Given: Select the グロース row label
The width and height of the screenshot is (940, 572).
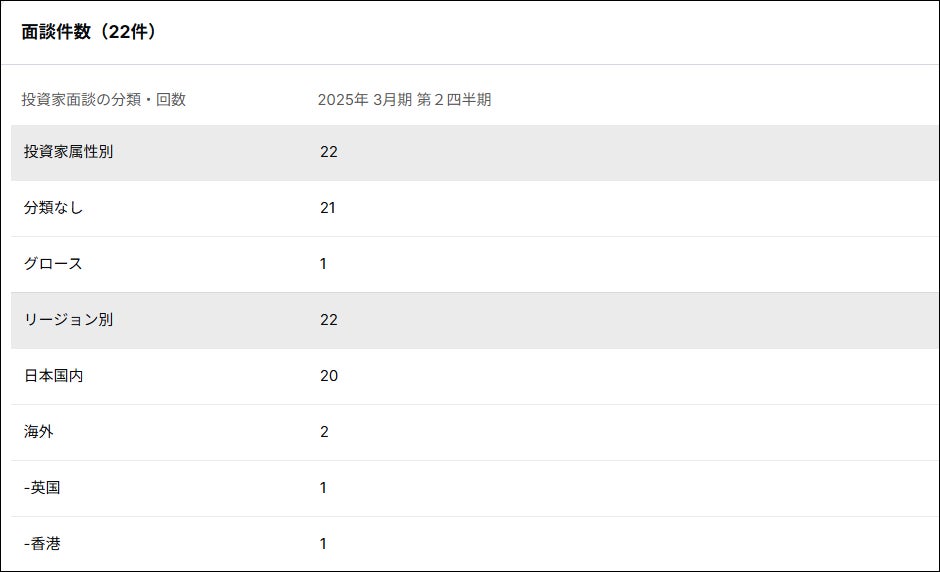Looking at the screenshot, I should pos(53,264).
